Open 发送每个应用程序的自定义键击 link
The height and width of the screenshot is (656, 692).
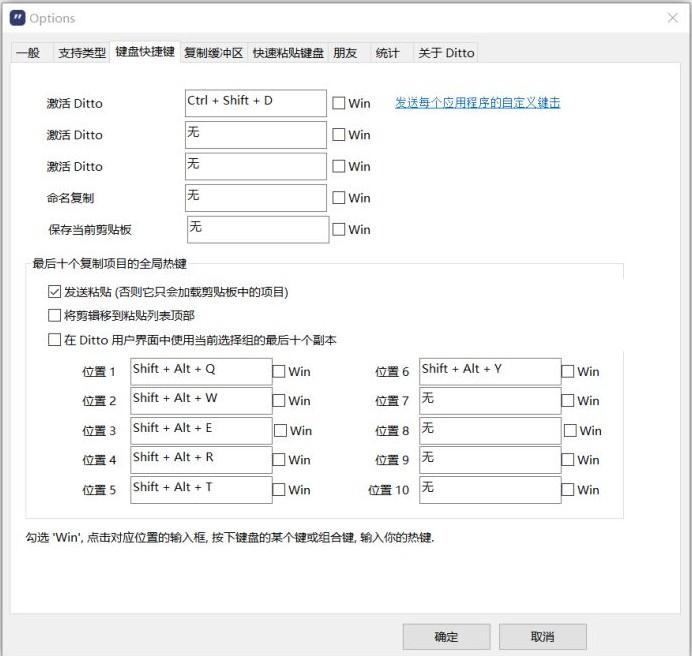pos(477,103)
